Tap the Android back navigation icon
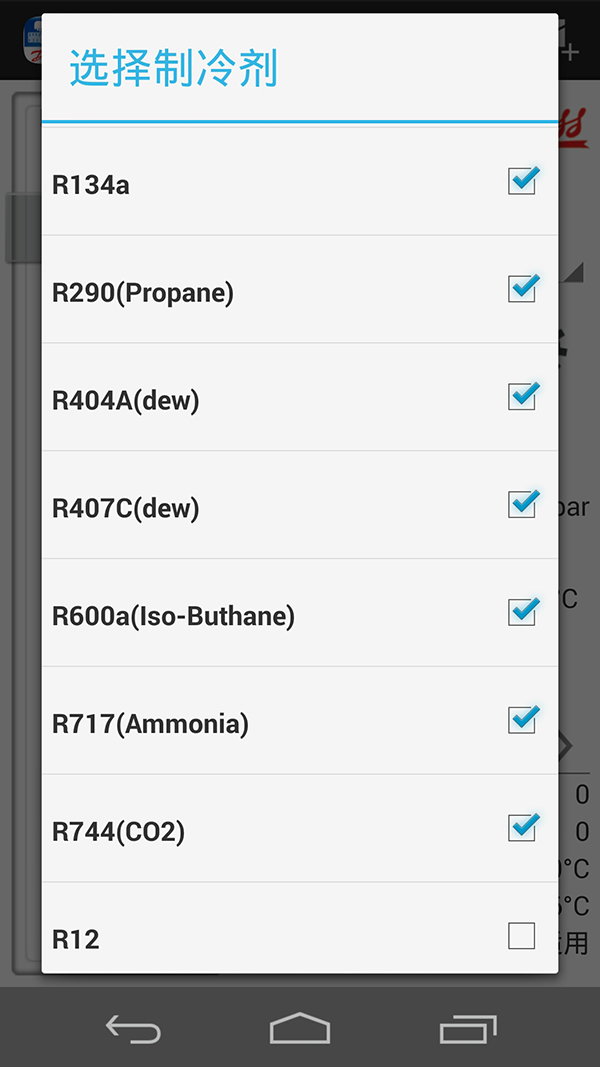The height and width of the screenshot is (1067, 600). pos(133,1028)
